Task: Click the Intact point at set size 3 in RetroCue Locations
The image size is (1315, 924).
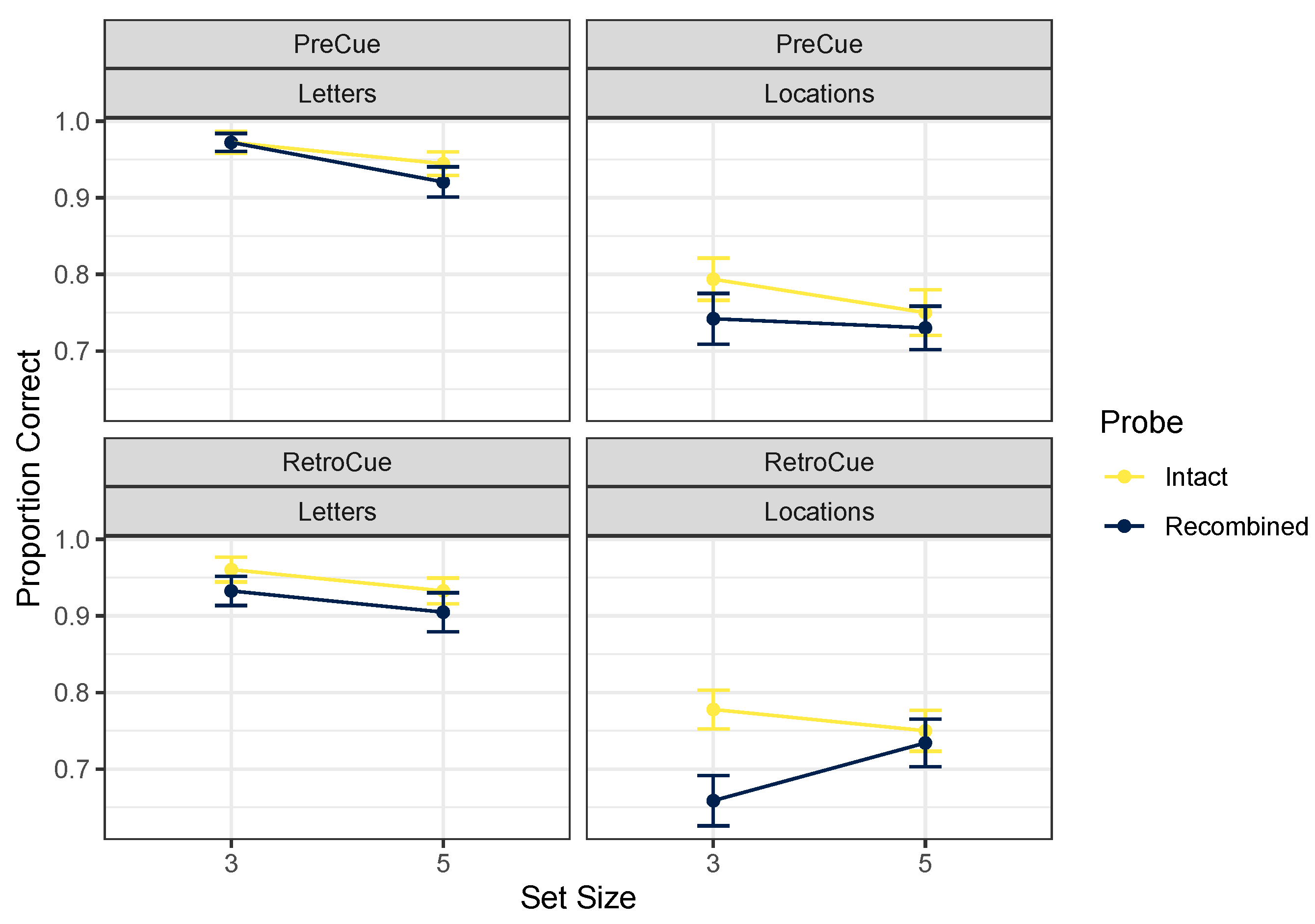Action: tap(713, 710)
